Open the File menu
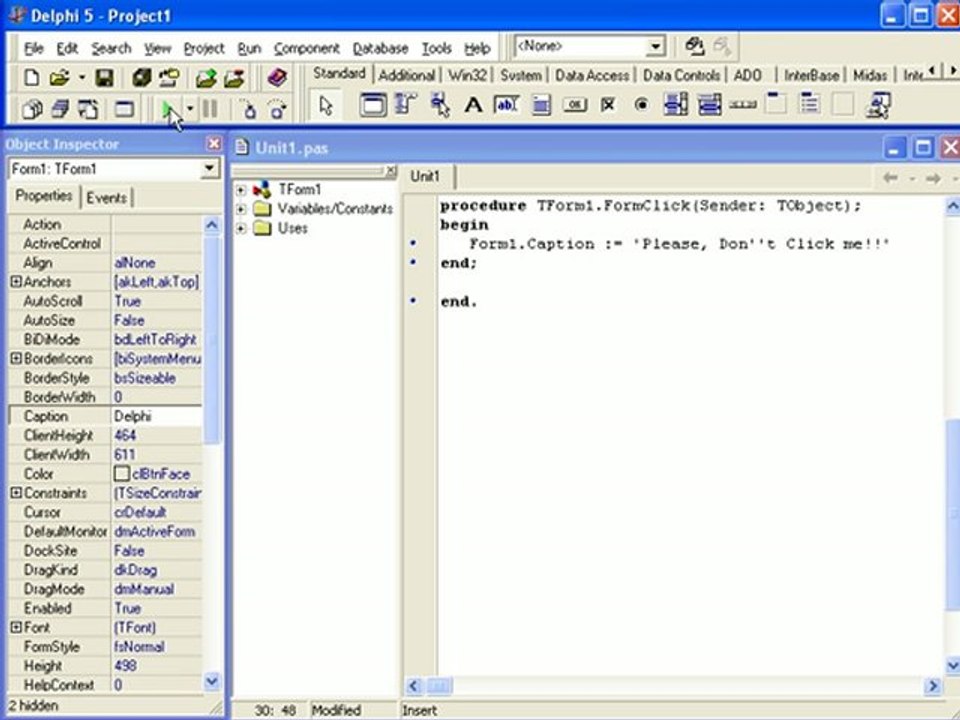The width and height of the screenshot is (960, 720). coord(34,48)
